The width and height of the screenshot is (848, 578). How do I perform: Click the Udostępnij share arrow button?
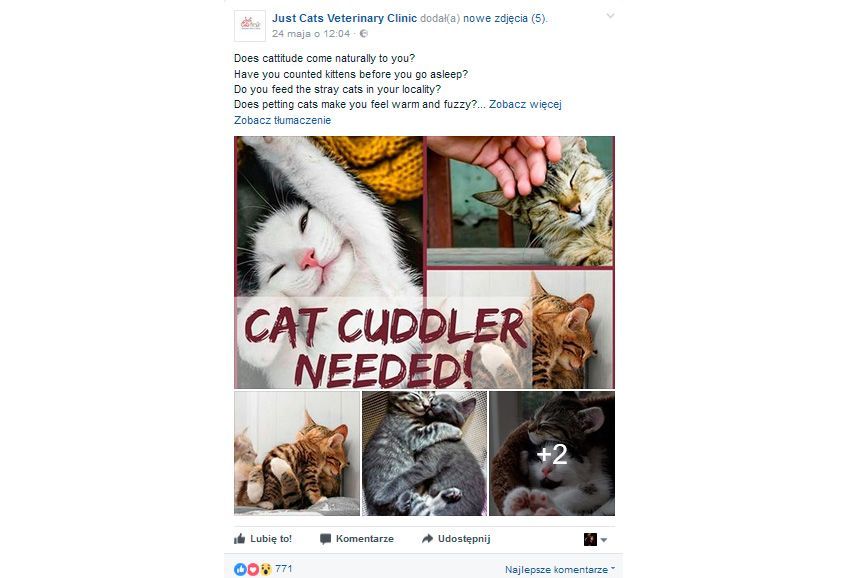455,539
